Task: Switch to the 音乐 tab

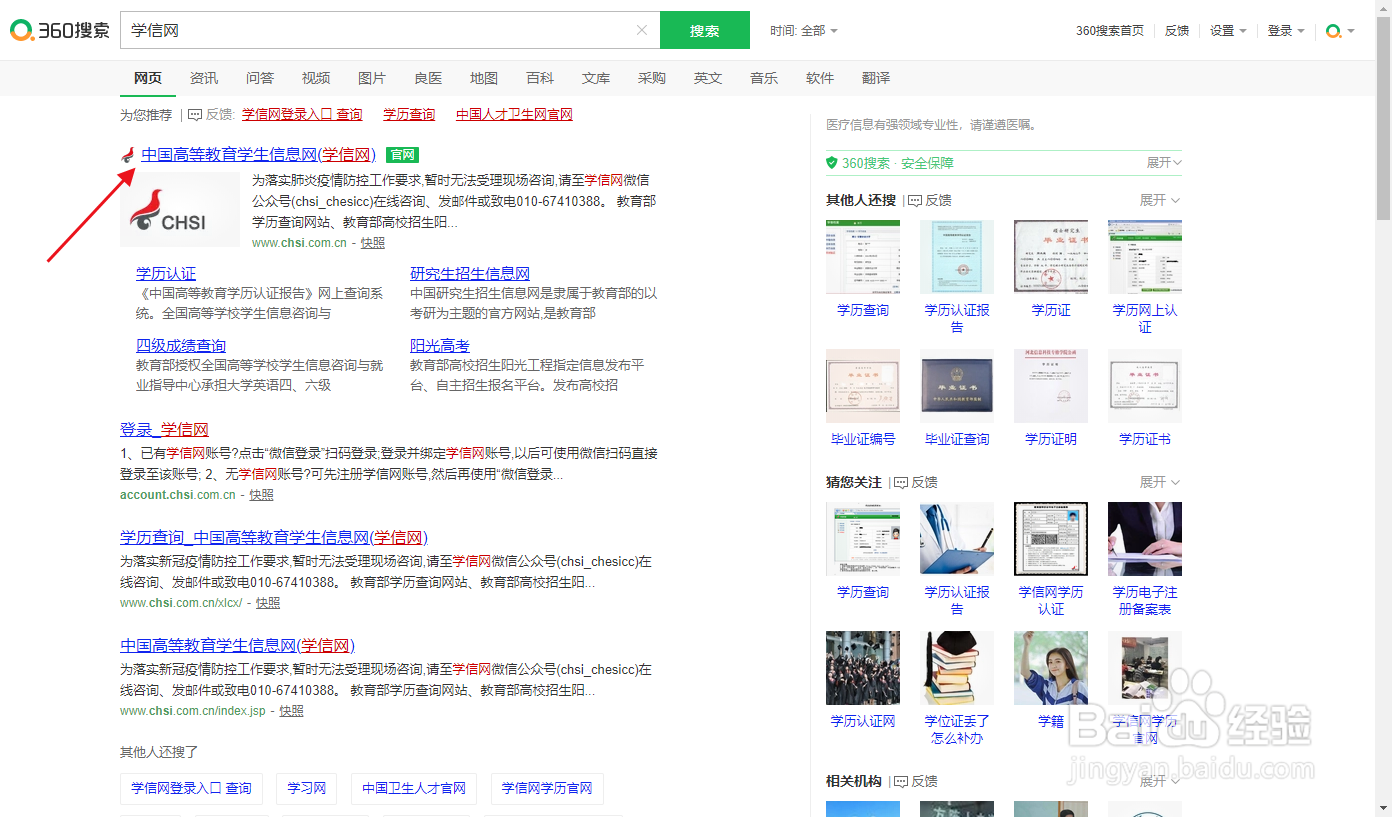Action: [764, 78]
